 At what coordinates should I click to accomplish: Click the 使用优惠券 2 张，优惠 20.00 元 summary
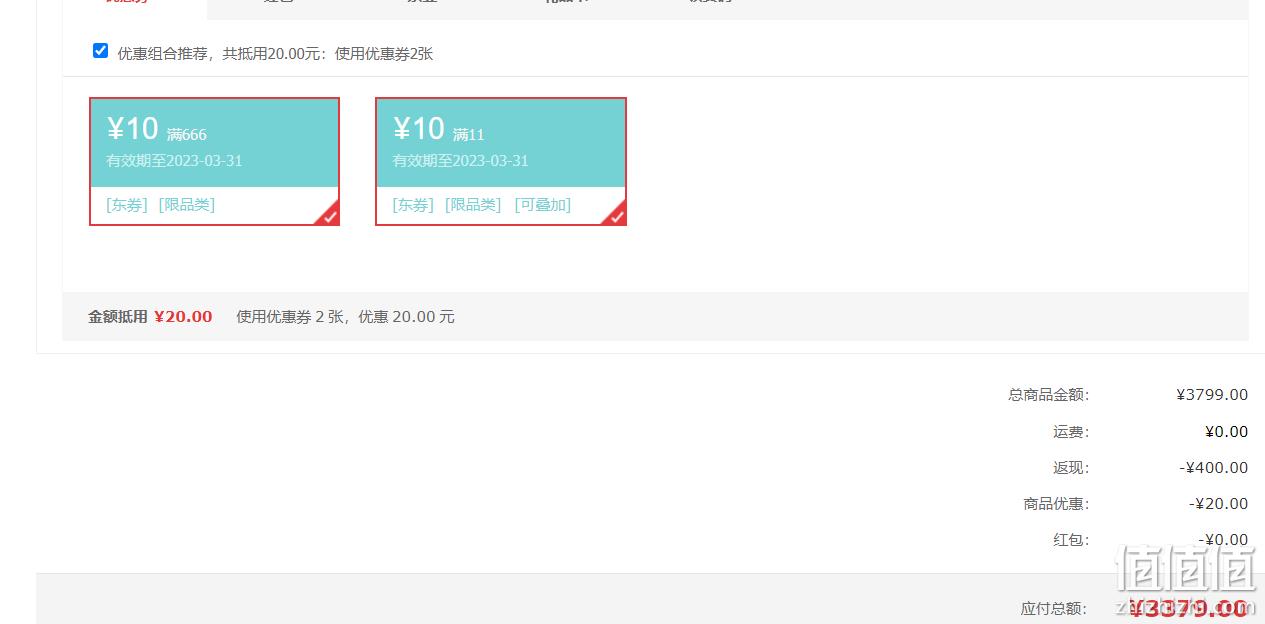345,317
